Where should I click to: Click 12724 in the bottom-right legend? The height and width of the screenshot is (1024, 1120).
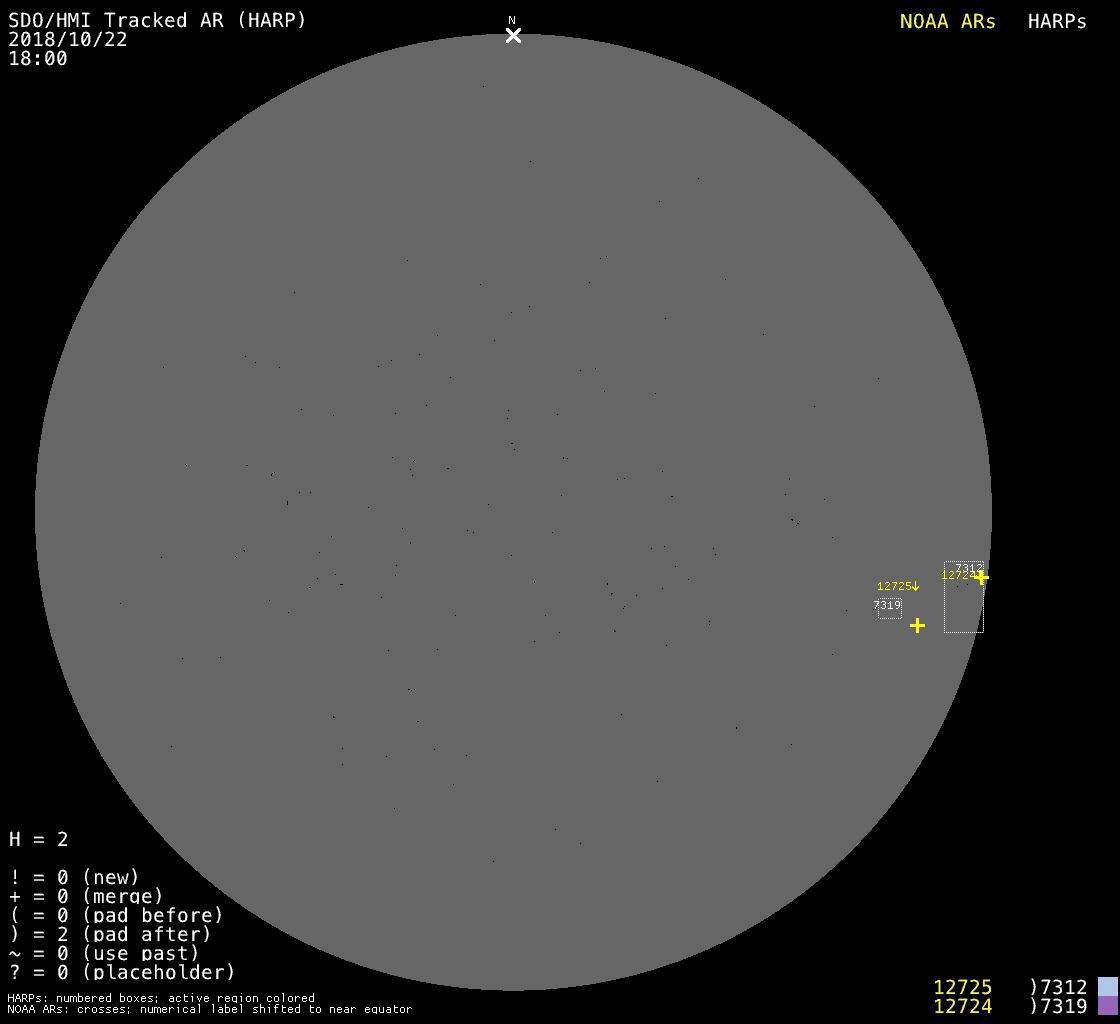tap(962, 1006)
